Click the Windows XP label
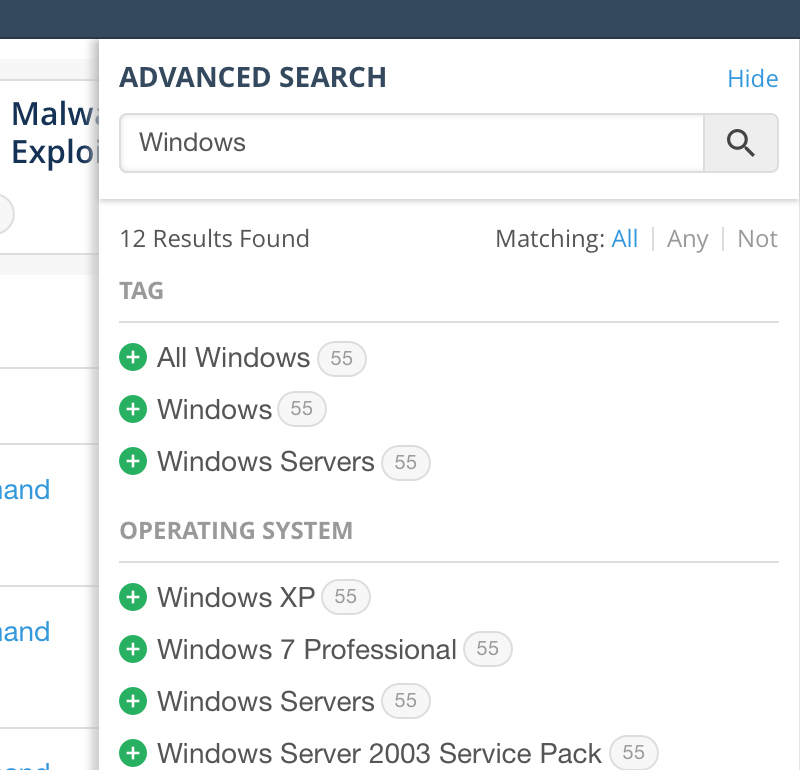The height and width of the screenshot is (770, 800). 236,598
